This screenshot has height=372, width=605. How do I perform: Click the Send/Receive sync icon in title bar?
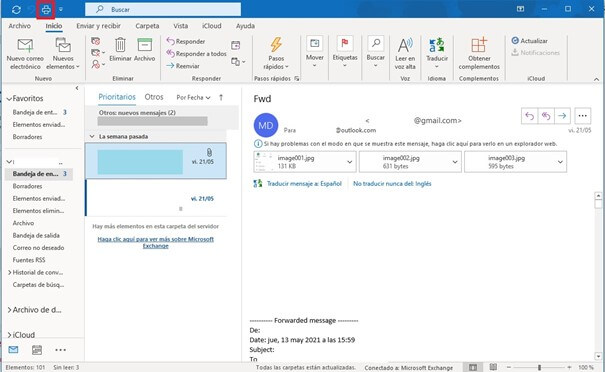pyautogui.click(x=16, y=9)
